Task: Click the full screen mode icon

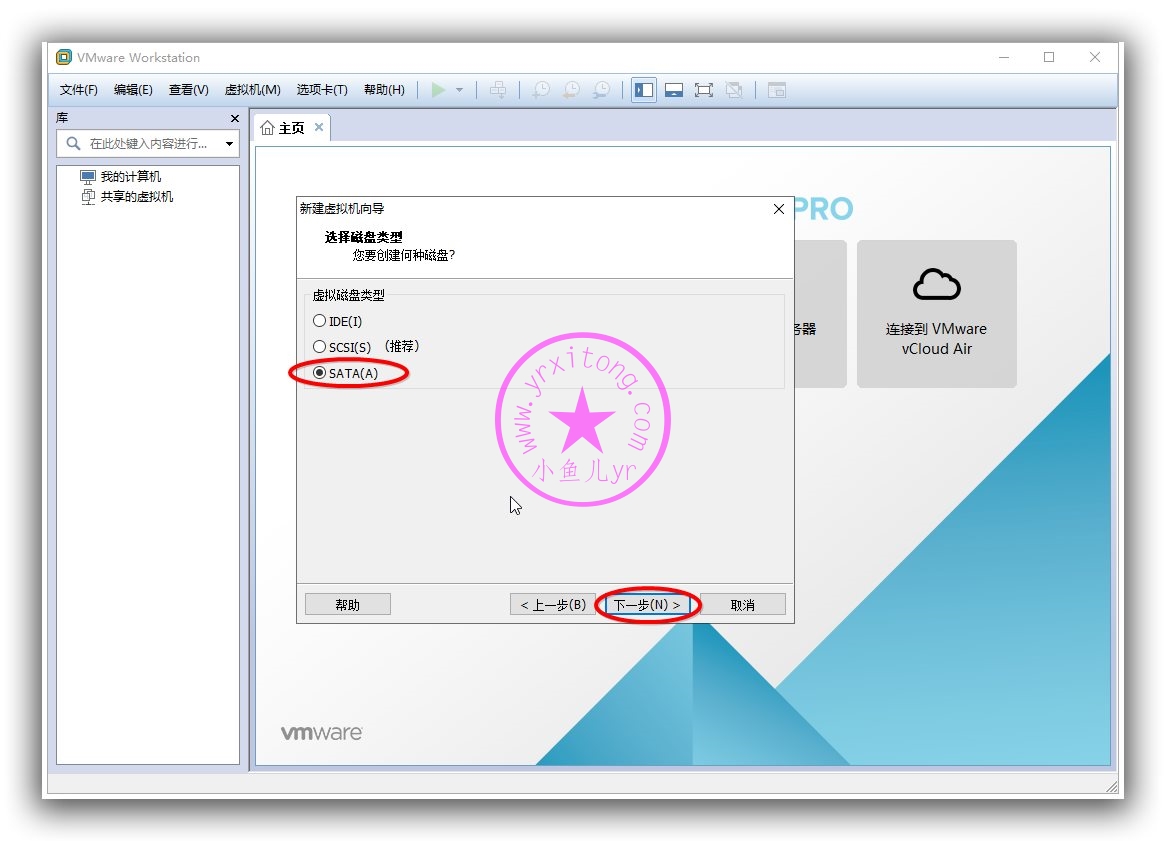Action: tap(703, 90)
